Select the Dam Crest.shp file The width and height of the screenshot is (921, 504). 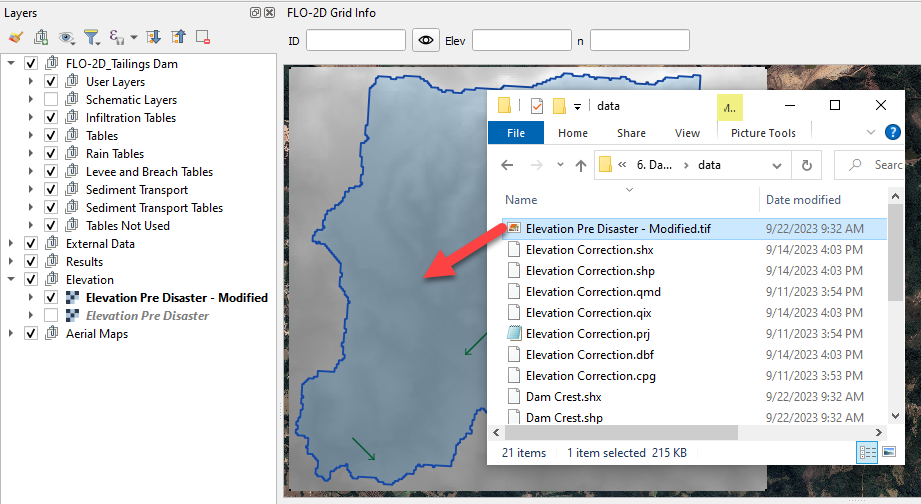(564, 417)
